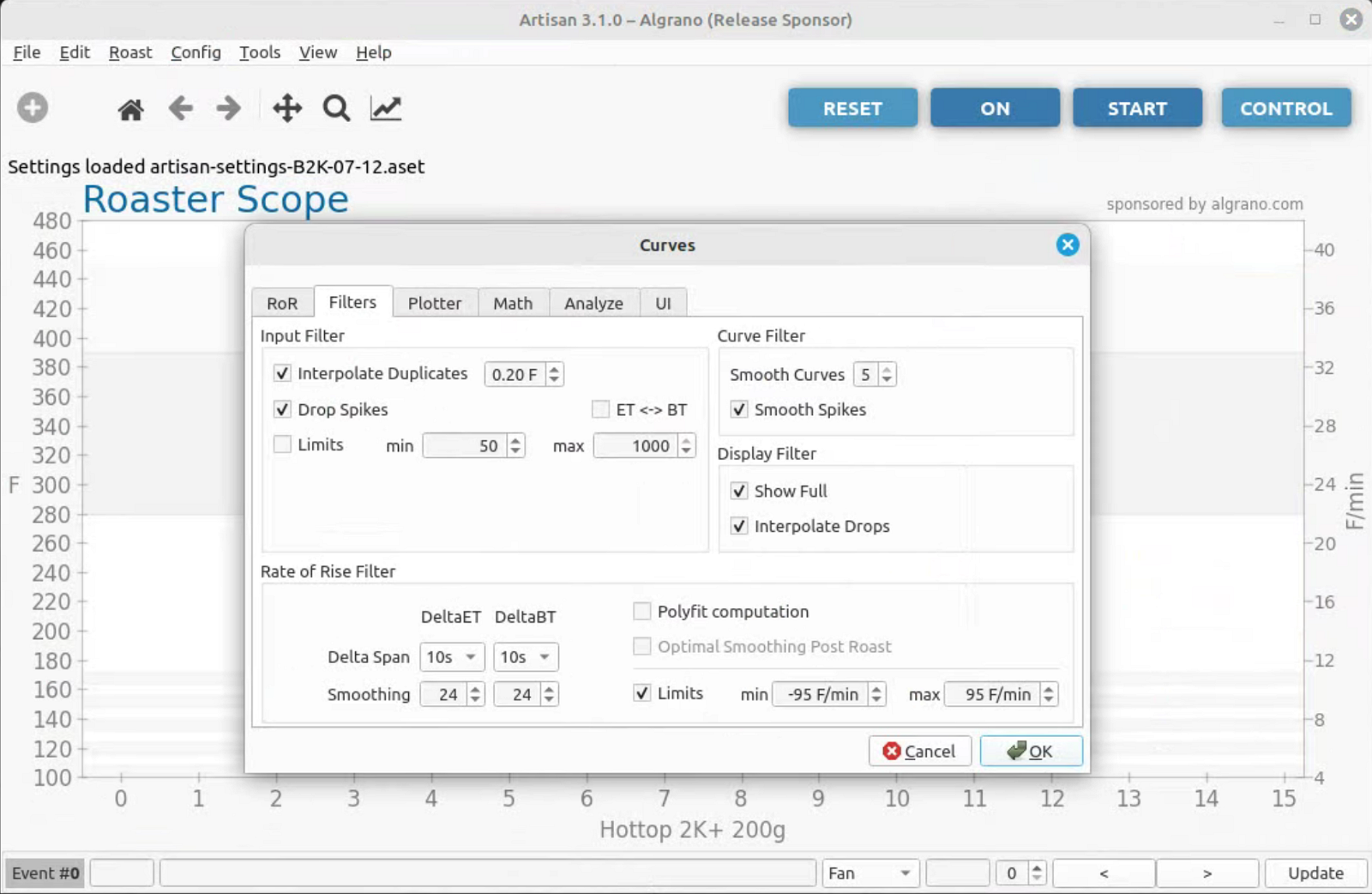
Task: Click the Interpolate Duplicates 0.20 F field
Action: [515, 375]
